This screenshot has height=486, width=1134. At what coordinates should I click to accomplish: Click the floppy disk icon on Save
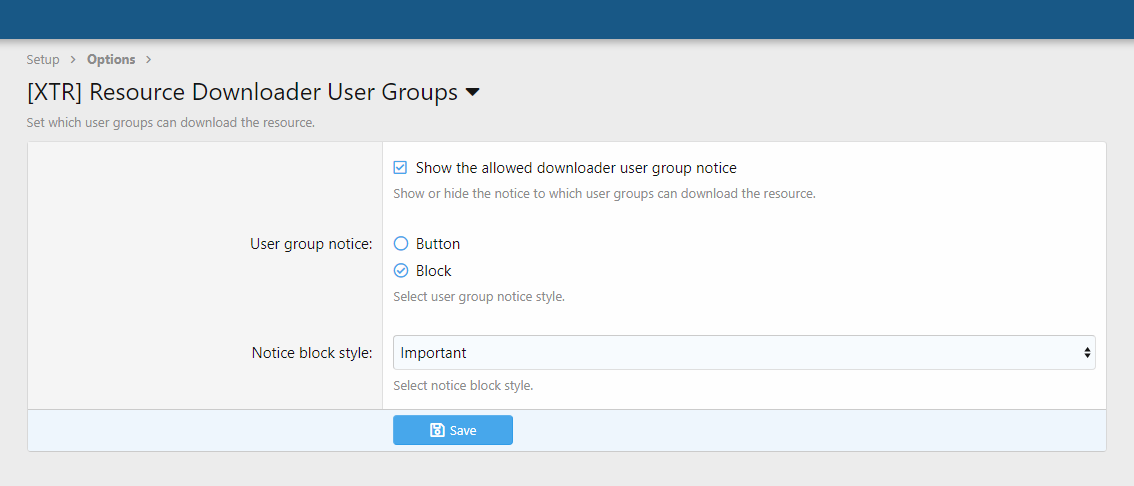point(437,430)
